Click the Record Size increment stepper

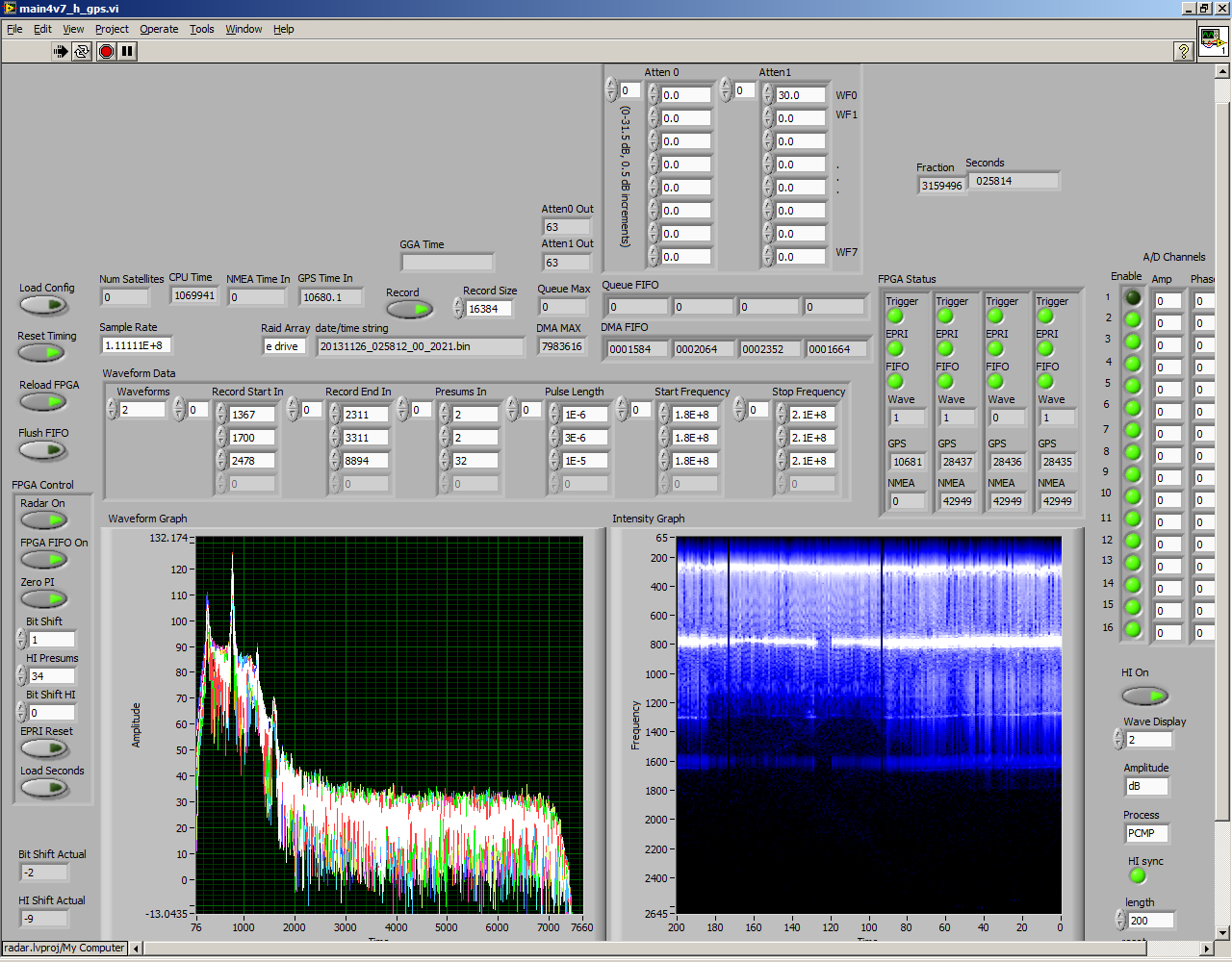click(x=458, y=304)
